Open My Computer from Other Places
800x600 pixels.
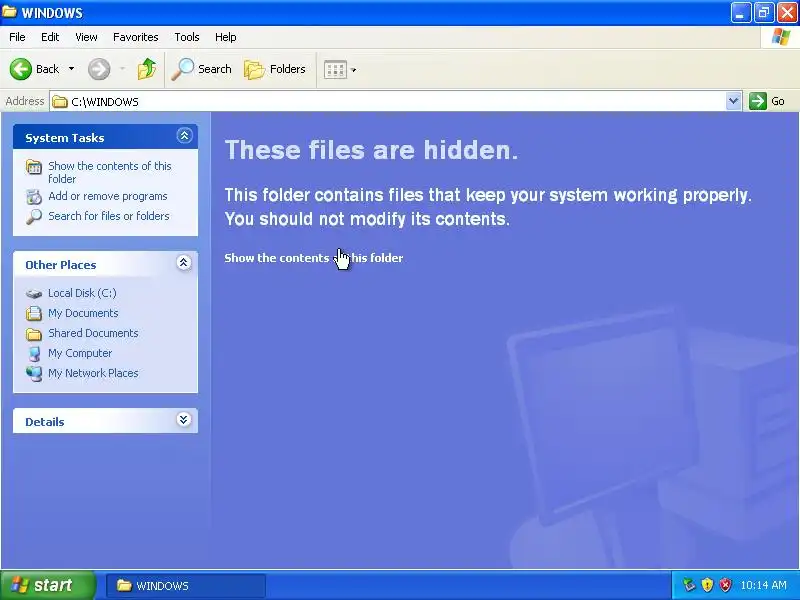[80, 353]
